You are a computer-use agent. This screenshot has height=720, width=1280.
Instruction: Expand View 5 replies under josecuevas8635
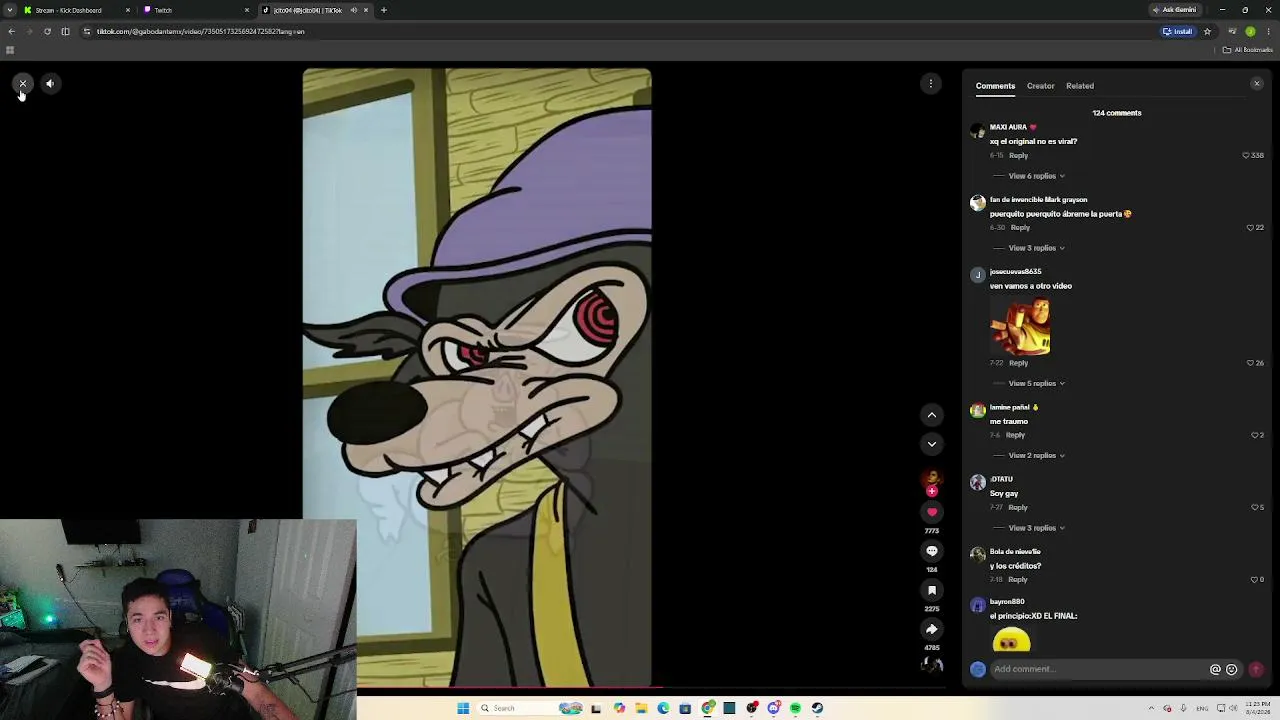click(1036, 384)
